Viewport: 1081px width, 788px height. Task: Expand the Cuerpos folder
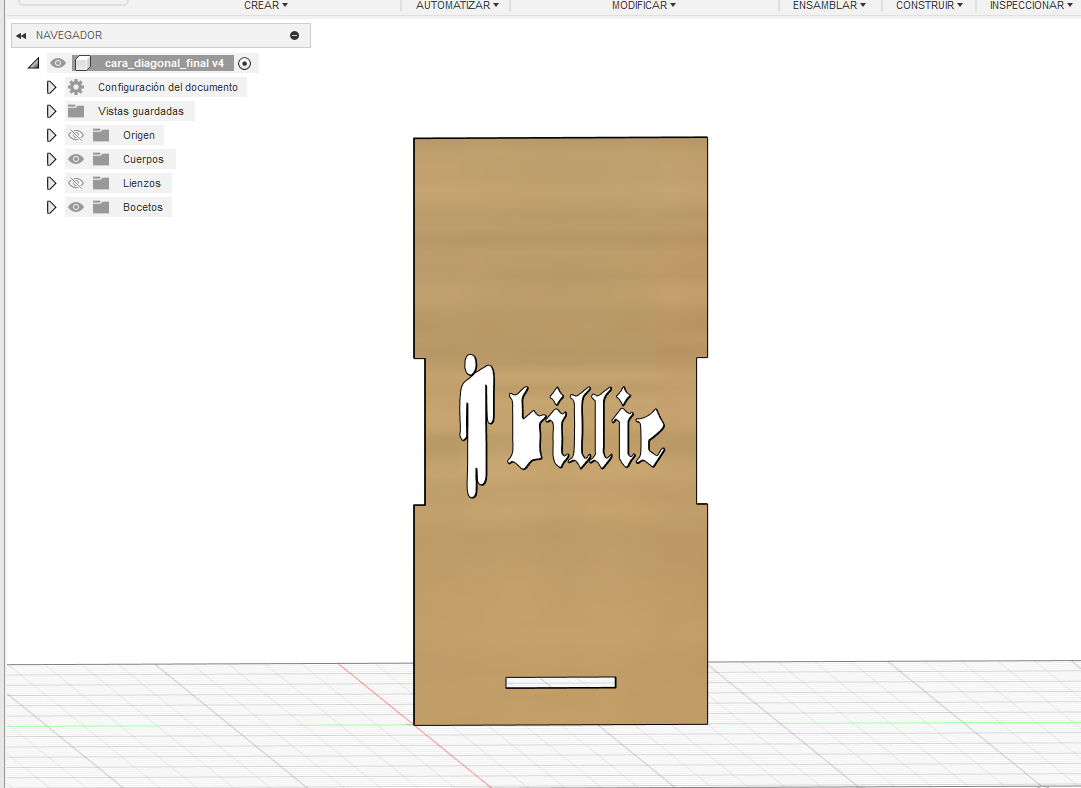point(51,159)
